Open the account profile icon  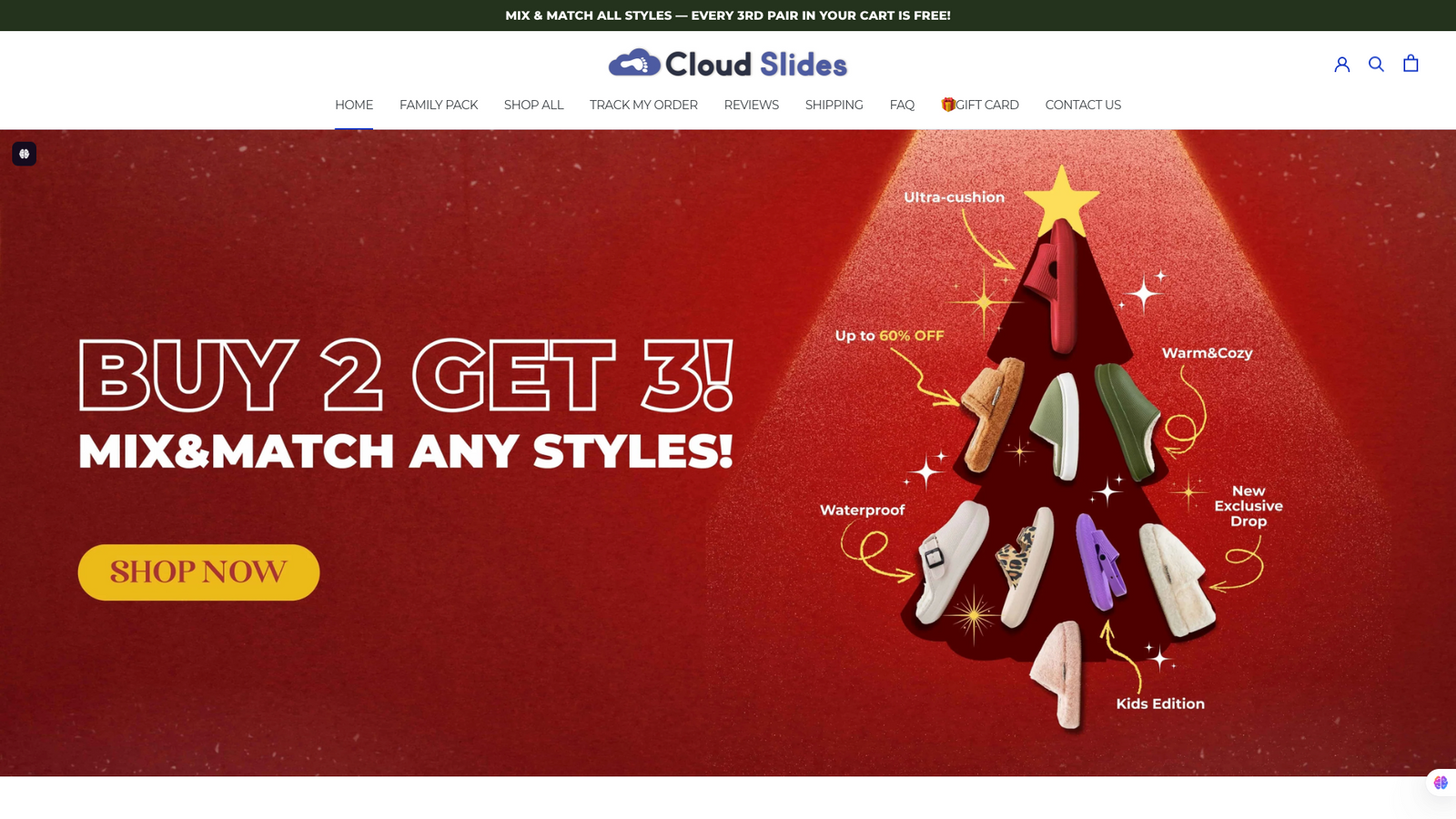pyautogui.click(x=1341, y=64)
